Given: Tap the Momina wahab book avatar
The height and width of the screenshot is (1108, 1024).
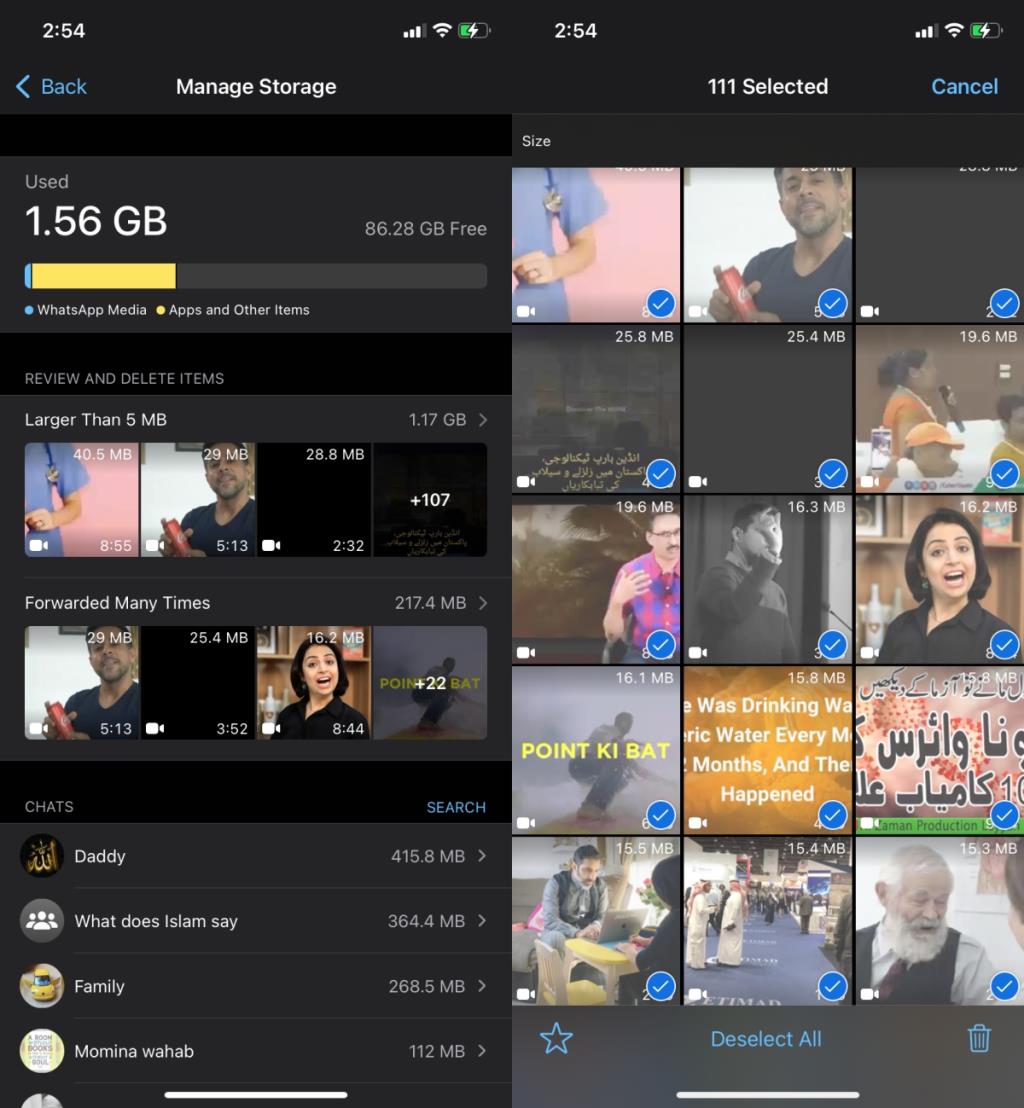Looking at the screenshot, I should pos(41,1051).
